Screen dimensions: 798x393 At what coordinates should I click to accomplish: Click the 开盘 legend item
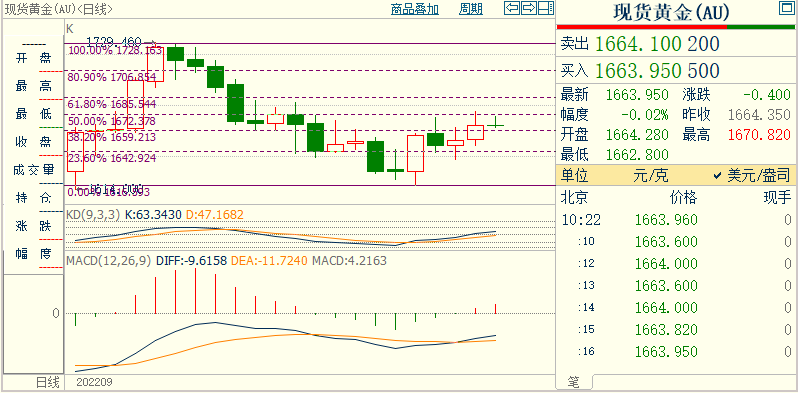pyautogui.click(x=34, y=59)
